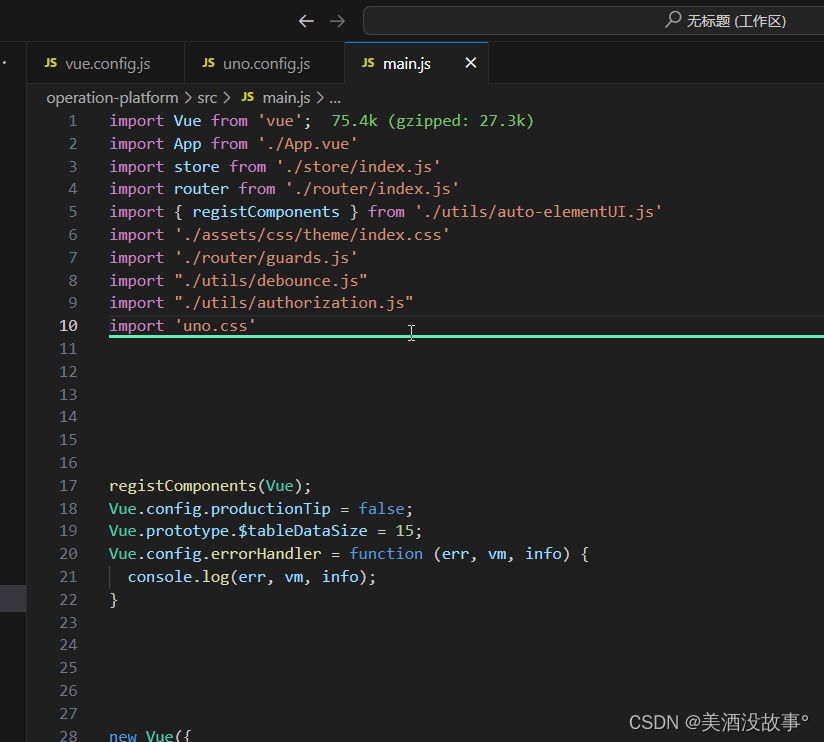Click the registComponents import on line 5
This screenshot has height=742, width=824.
click(x=265, y=211)
